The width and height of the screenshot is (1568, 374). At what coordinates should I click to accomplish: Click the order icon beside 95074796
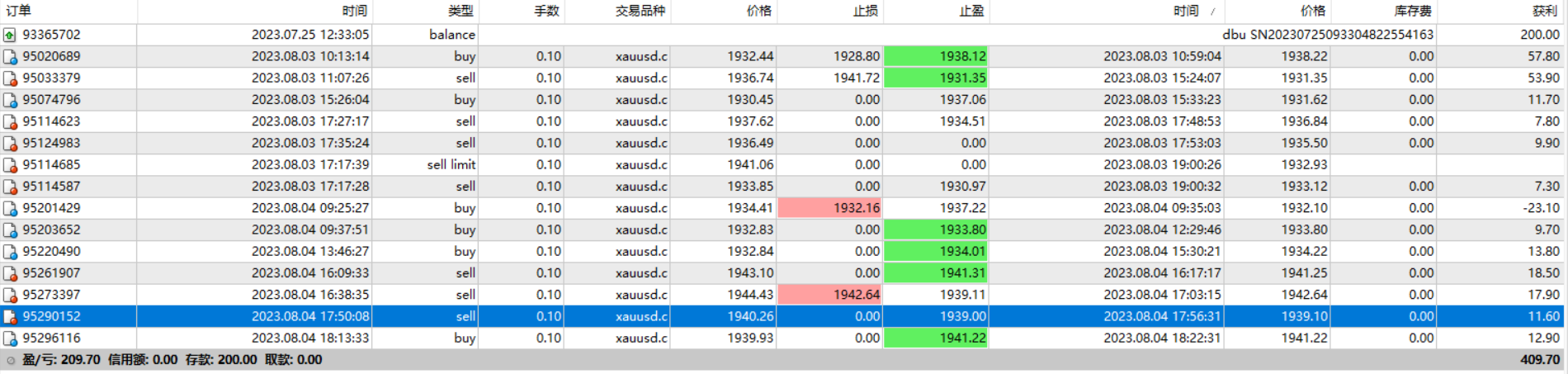(10, 100)
